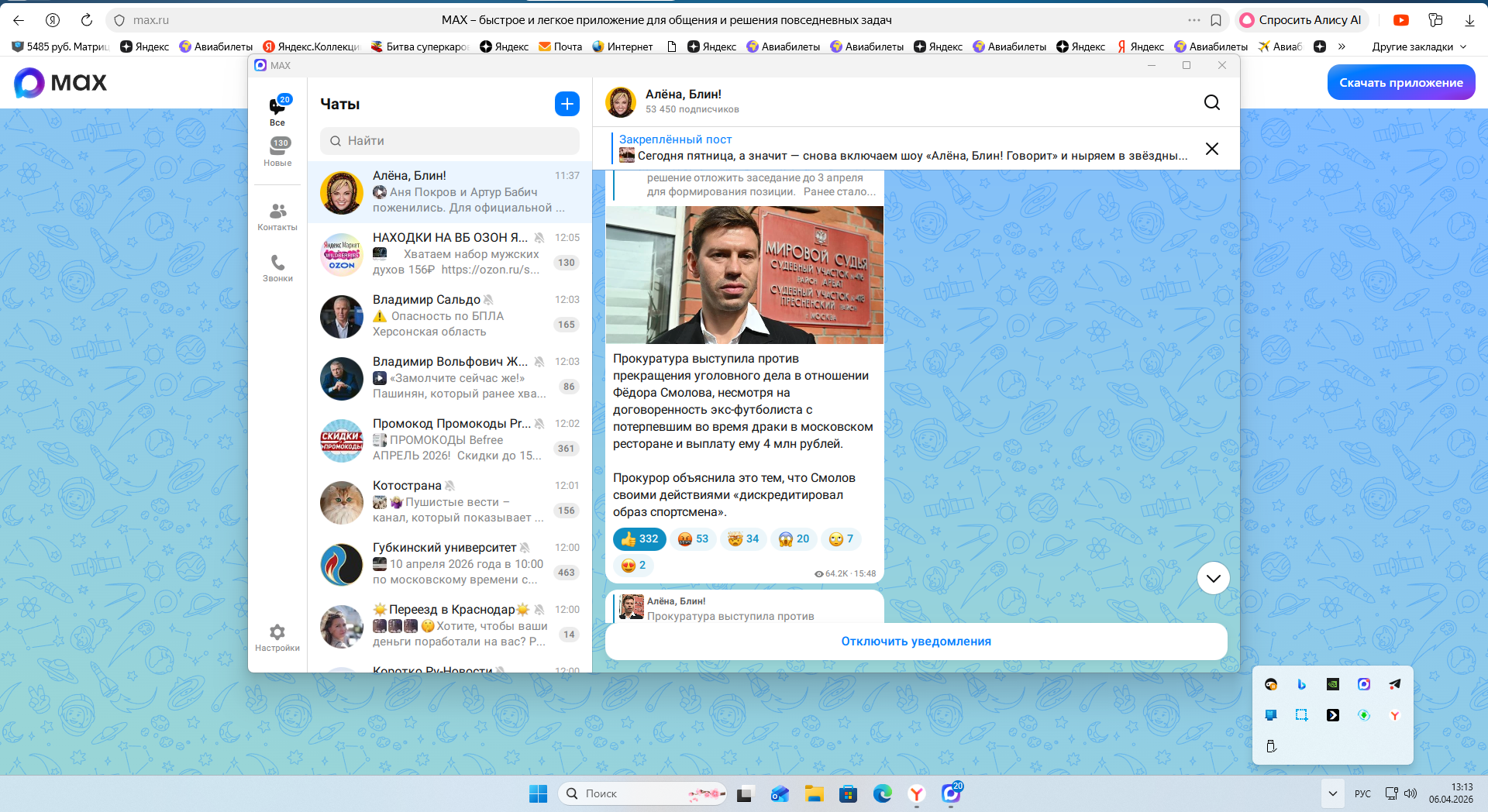The height and width of the screenshot is (812, 1488).
Task: Click the MAX logo on the web page
Action: pyautogui.click(x=60, y=83)
